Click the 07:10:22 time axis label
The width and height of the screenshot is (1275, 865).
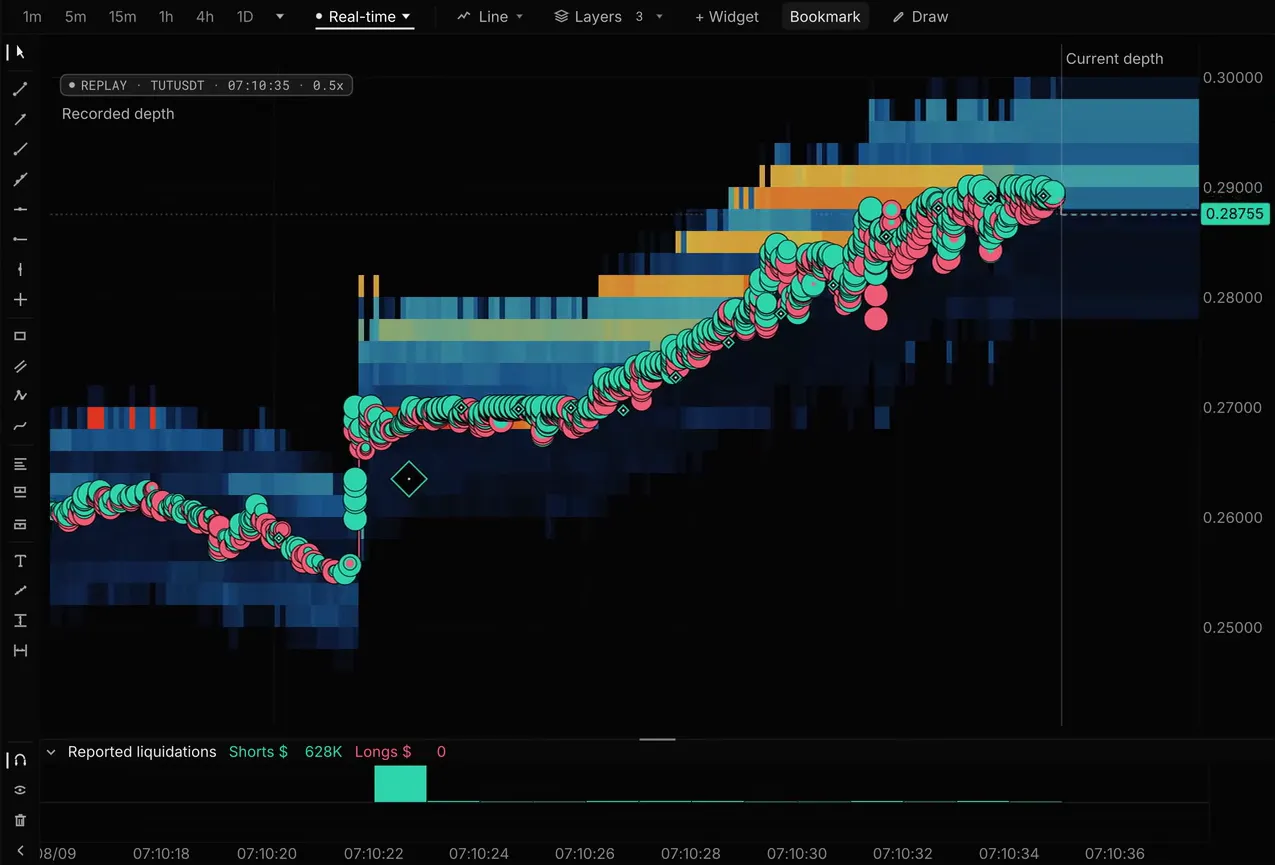point(373,854)
